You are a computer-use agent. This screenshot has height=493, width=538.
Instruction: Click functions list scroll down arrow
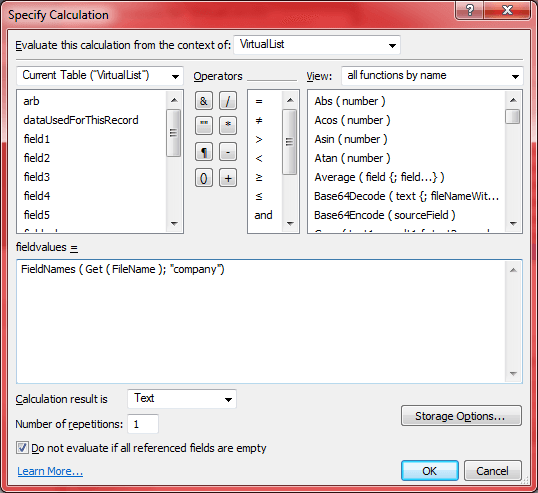[x=513, y=224]
